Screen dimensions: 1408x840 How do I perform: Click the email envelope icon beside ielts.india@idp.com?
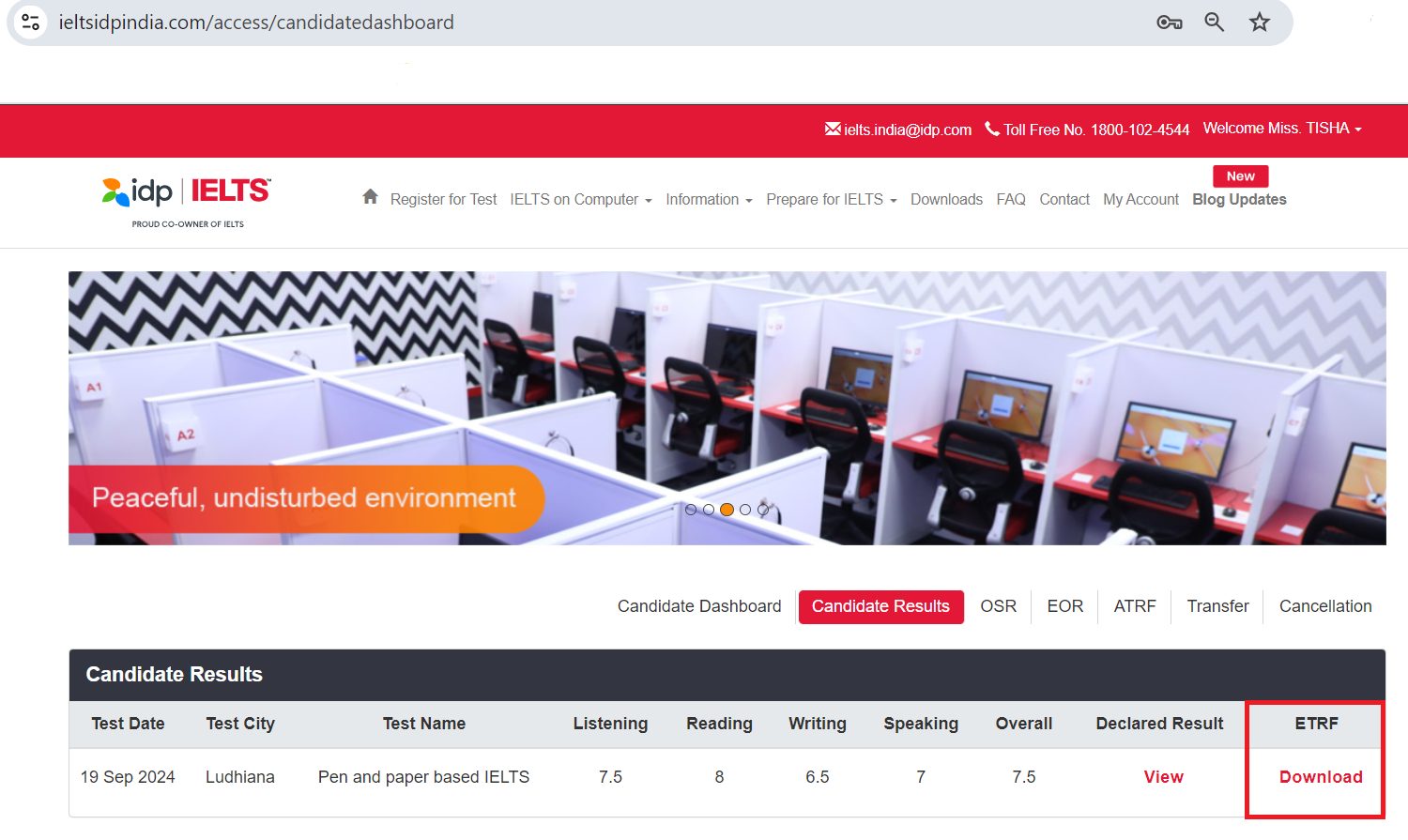(x=832, y=130)
